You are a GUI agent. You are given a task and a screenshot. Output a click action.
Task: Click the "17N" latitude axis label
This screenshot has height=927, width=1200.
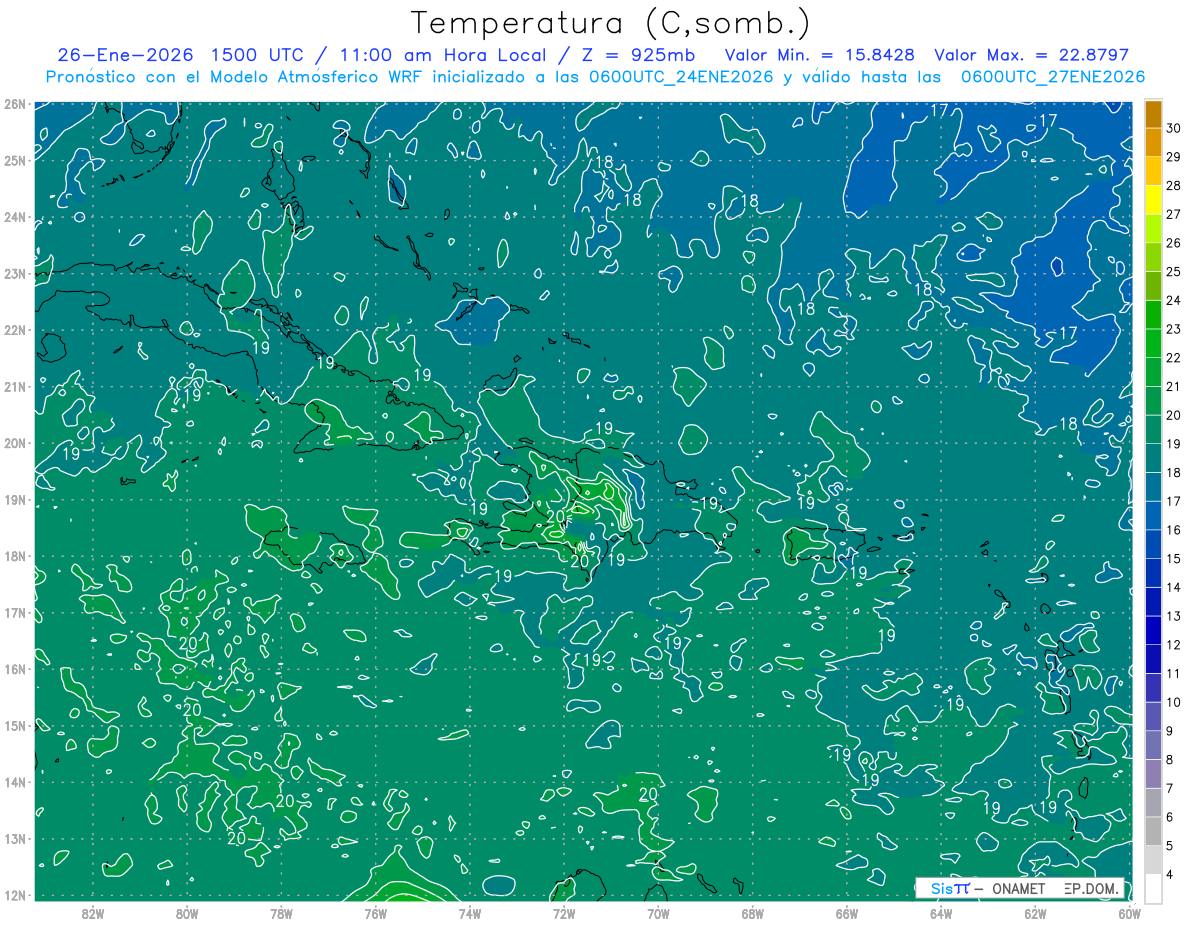point(14,612)
